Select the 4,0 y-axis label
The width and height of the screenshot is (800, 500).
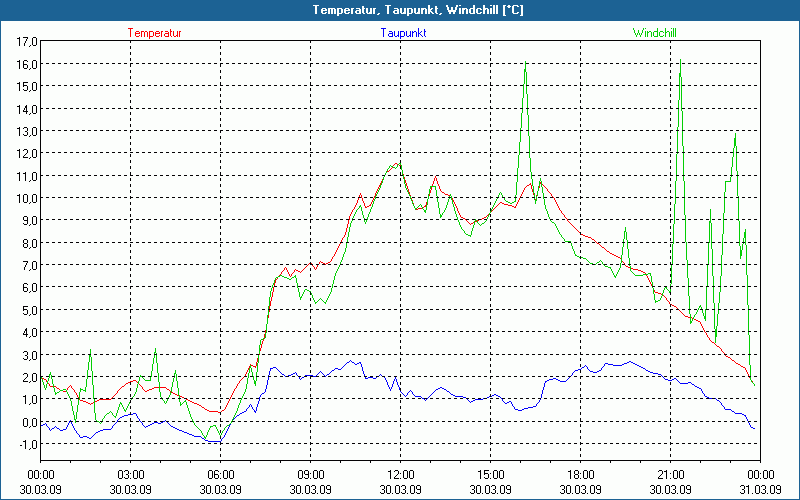click(x=30, y=333)
